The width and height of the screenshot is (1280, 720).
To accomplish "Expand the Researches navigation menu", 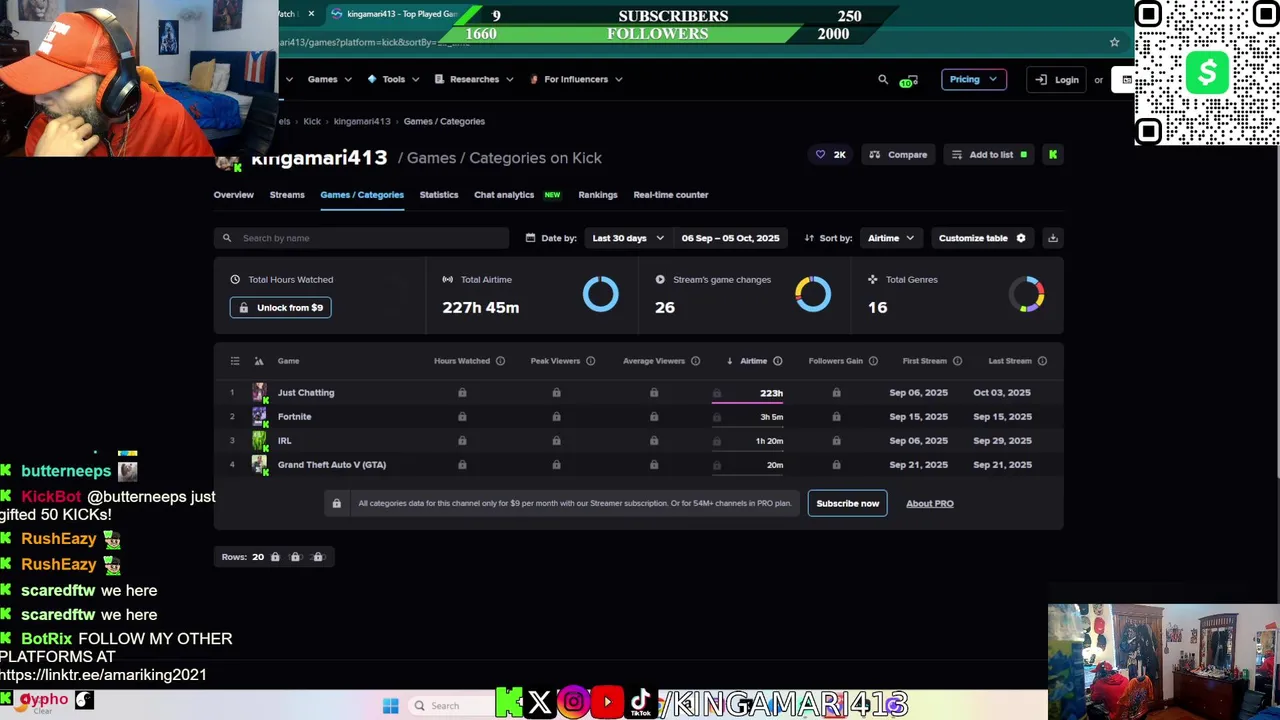I will 474,80.
